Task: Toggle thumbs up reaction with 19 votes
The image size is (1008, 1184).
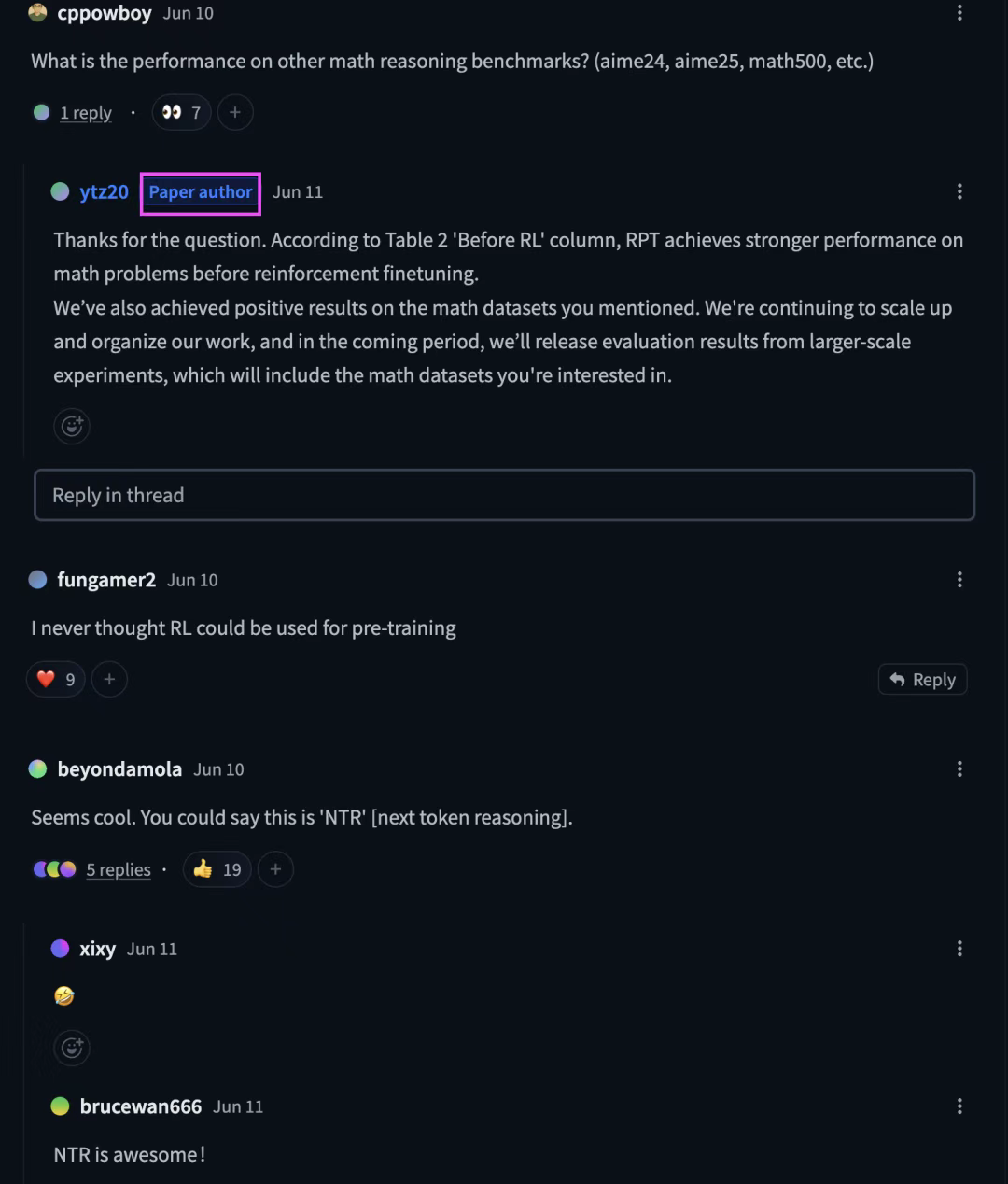Action: point(217,869)
